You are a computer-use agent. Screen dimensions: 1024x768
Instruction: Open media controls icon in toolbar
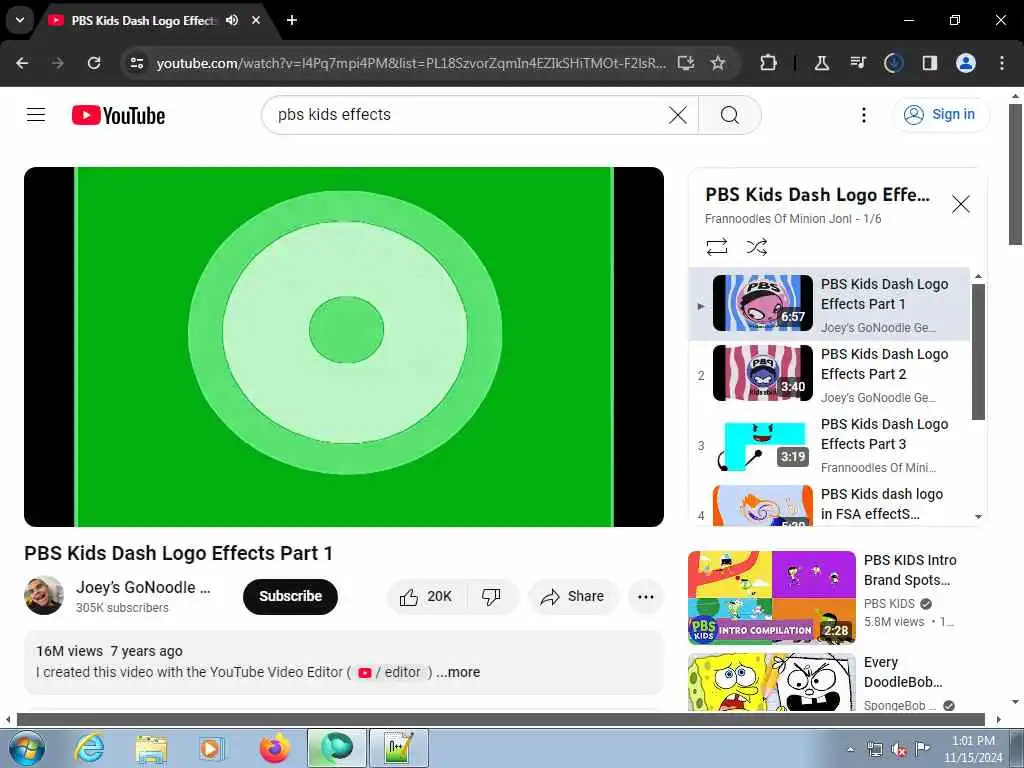(857, 63)
